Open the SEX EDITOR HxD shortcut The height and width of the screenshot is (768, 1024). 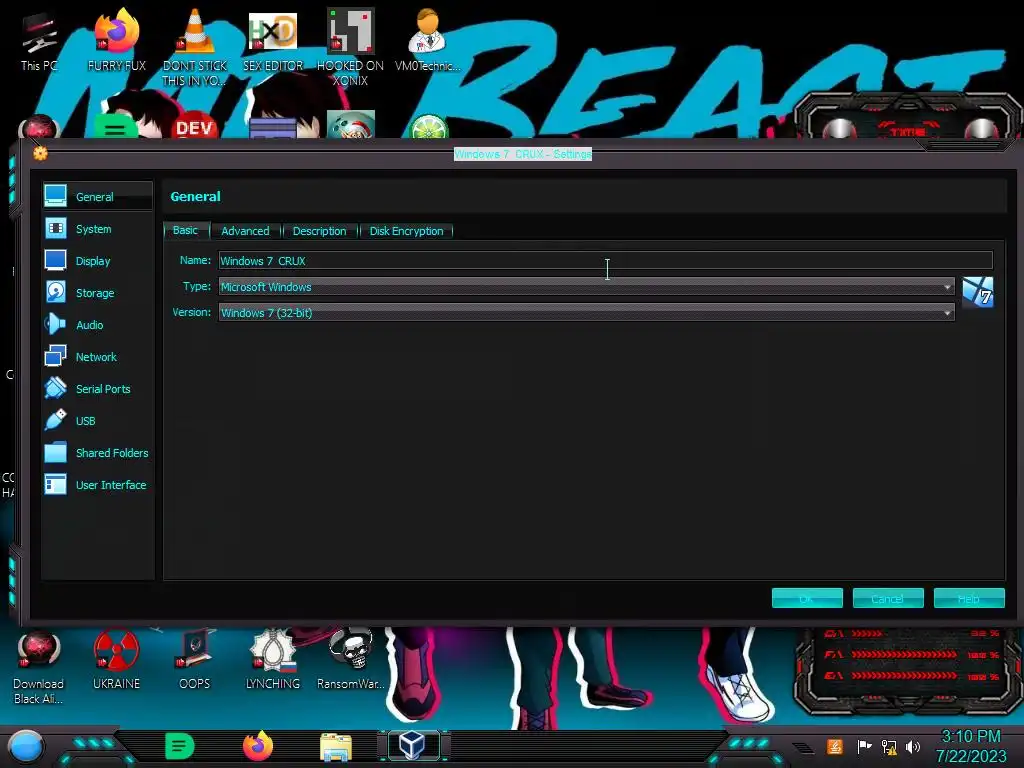pyautogui.click(x=273, y=40)
